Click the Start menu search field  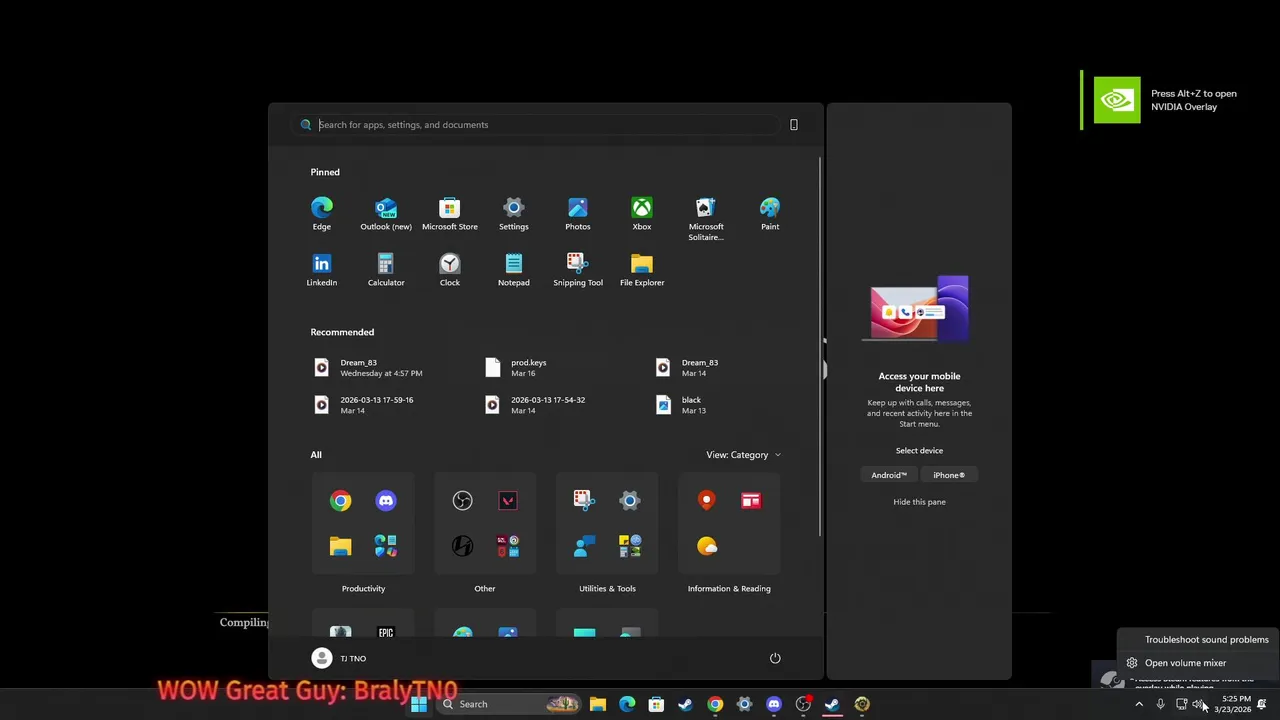(535, 125)
